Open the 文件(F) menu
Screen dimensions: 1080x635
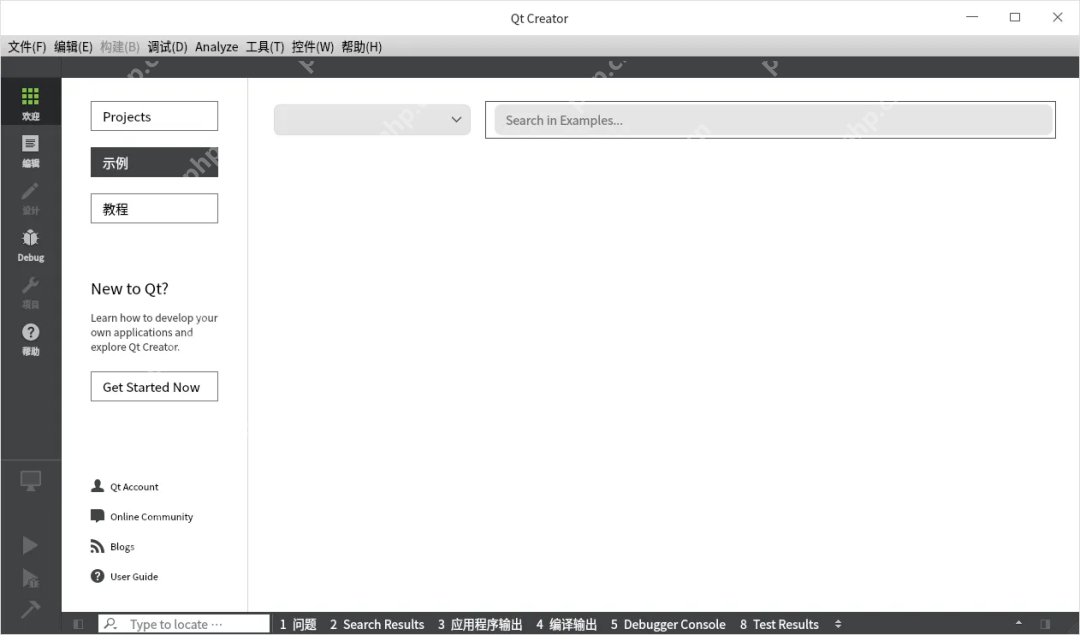pos(26,46)
